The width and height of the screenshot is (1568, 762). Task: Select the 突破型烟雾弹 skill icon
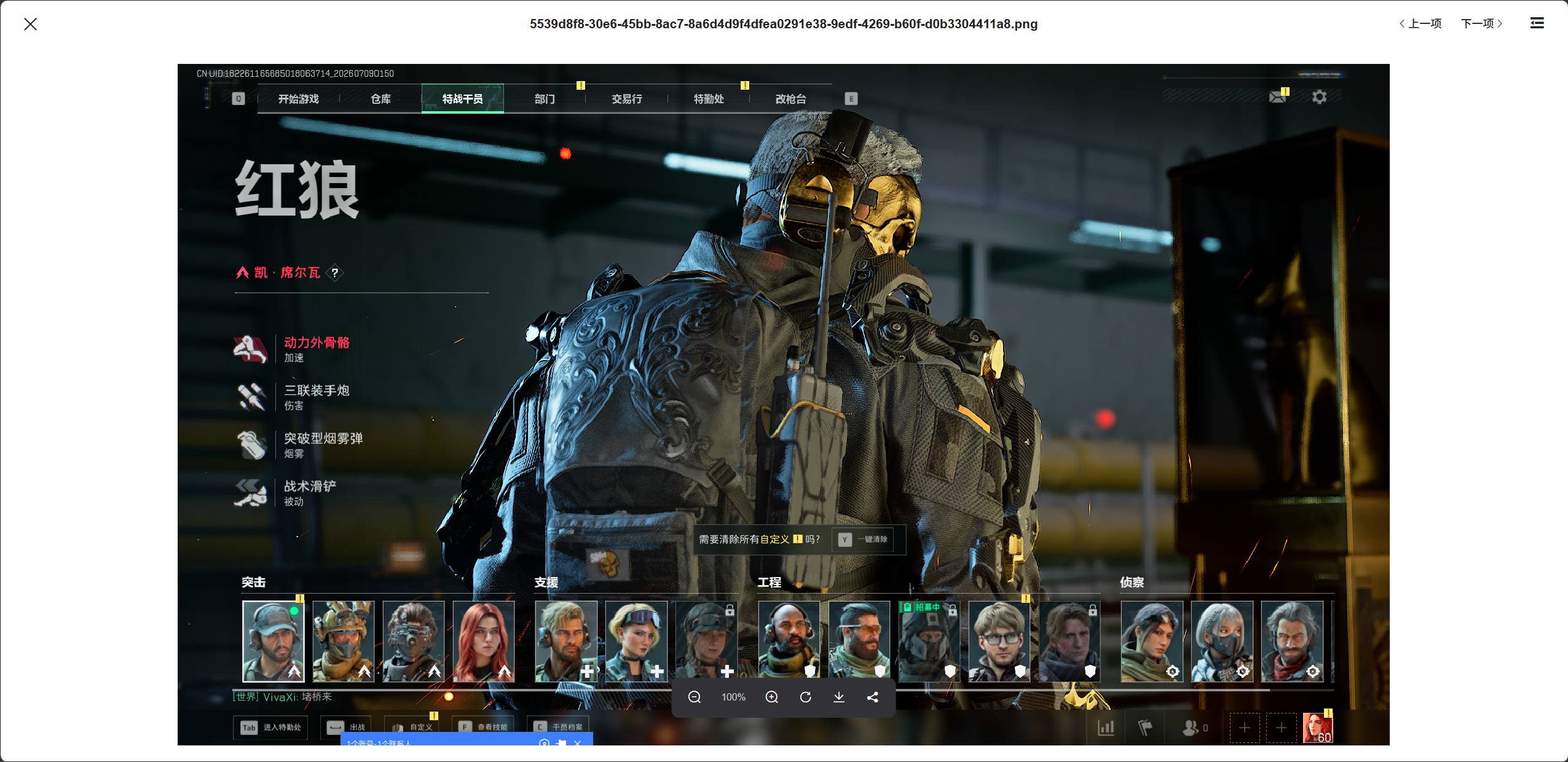(250, 445)
